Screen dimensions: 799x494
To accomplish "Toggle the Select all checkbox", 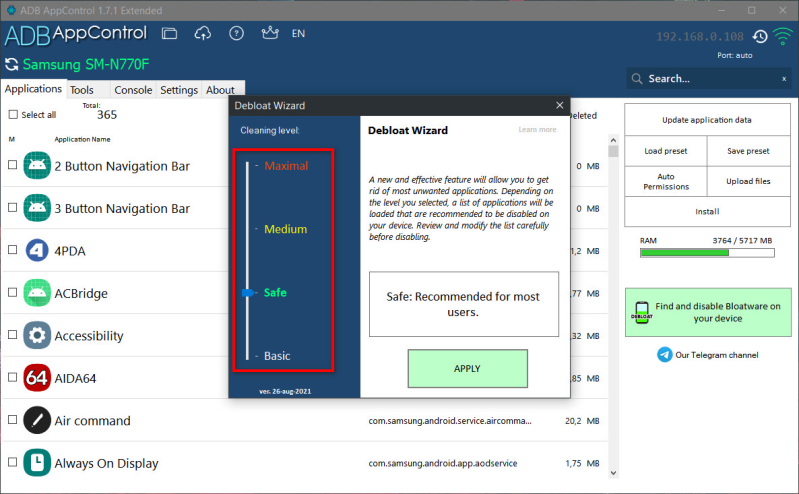I will point(13,115).
